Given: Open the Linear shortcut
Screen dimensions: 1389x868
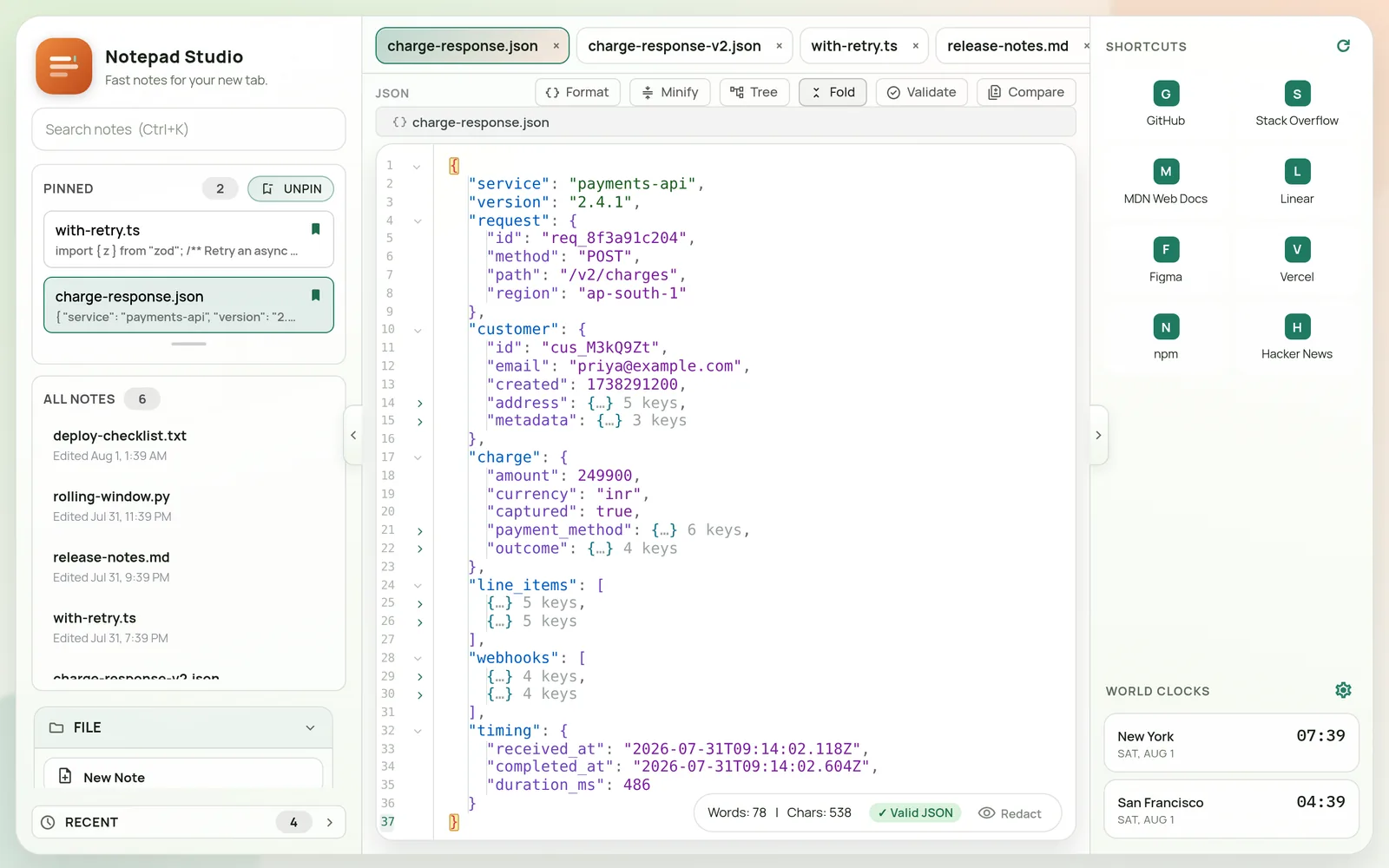Looking at the screenshot, I should (1296, 181).
